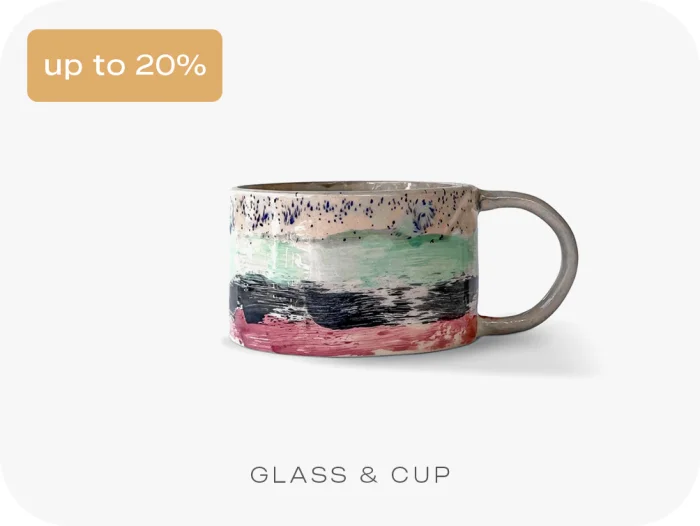700x526 pixels.
Task: Click the "20%" text inside orange badge
Action: pyautogui.click(x=171, y=65)
